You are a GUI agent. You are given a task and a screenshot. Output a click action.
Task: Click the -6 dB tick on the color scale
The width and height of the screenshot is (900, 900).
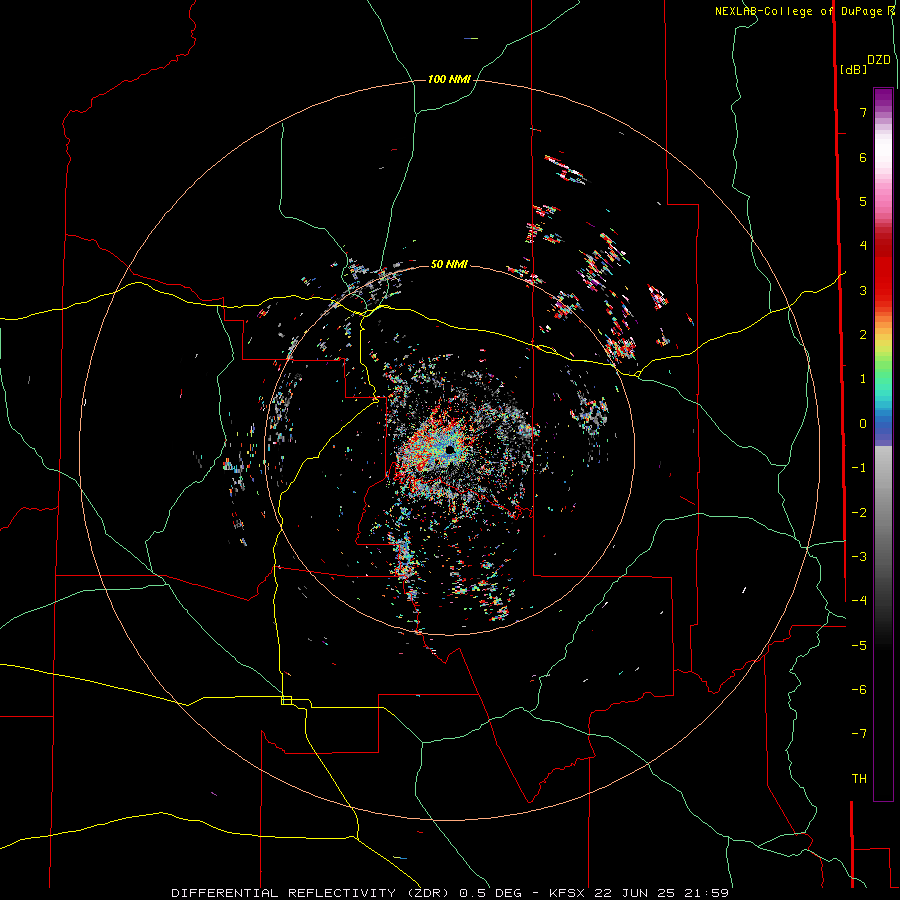point(859,690)
